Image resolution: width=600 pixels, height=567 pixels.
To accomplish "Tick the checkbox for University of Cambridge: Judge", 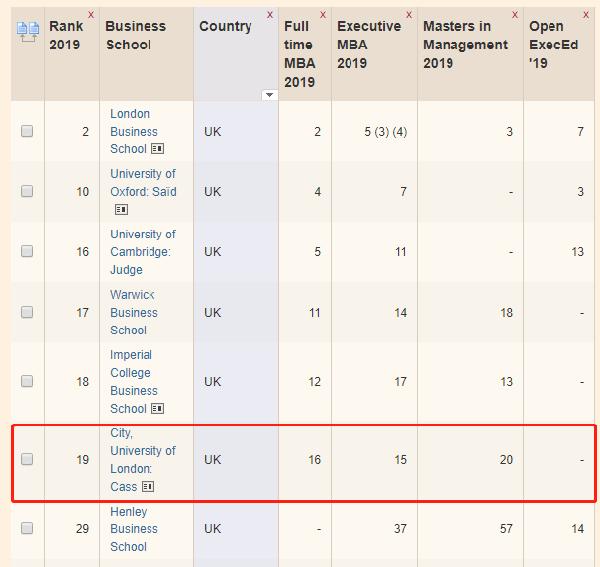I will coord(27,251).
